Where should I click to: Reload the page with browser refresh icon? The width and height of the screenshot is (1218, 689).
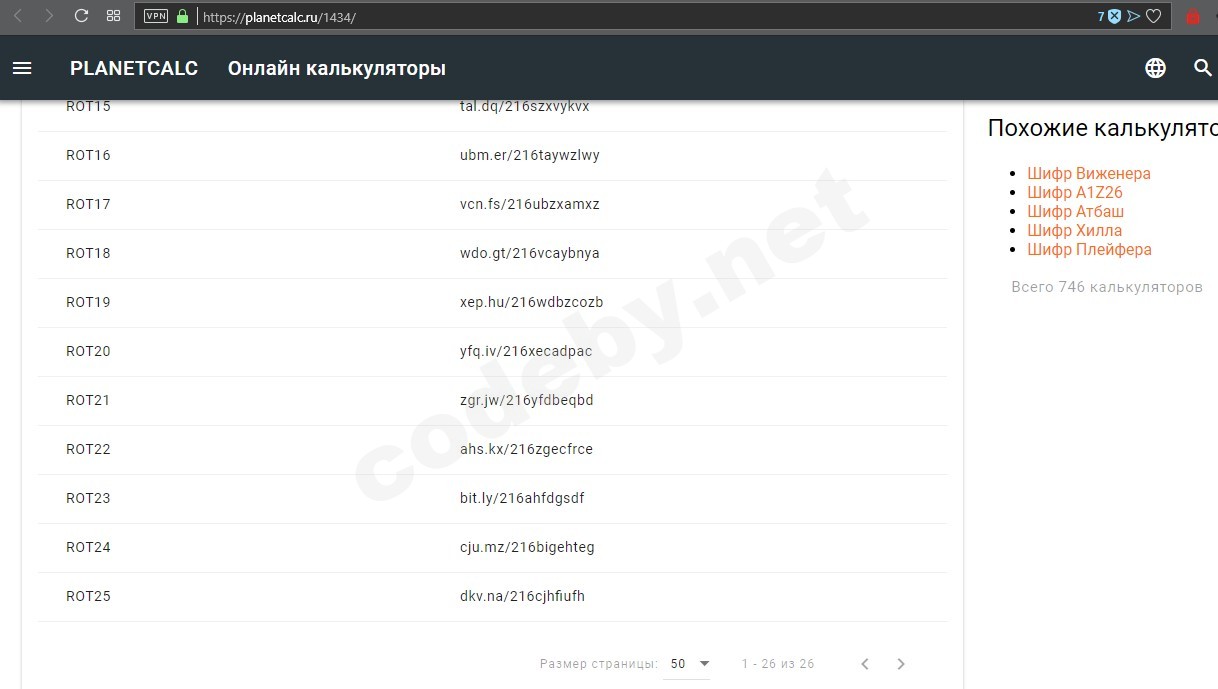81,16
